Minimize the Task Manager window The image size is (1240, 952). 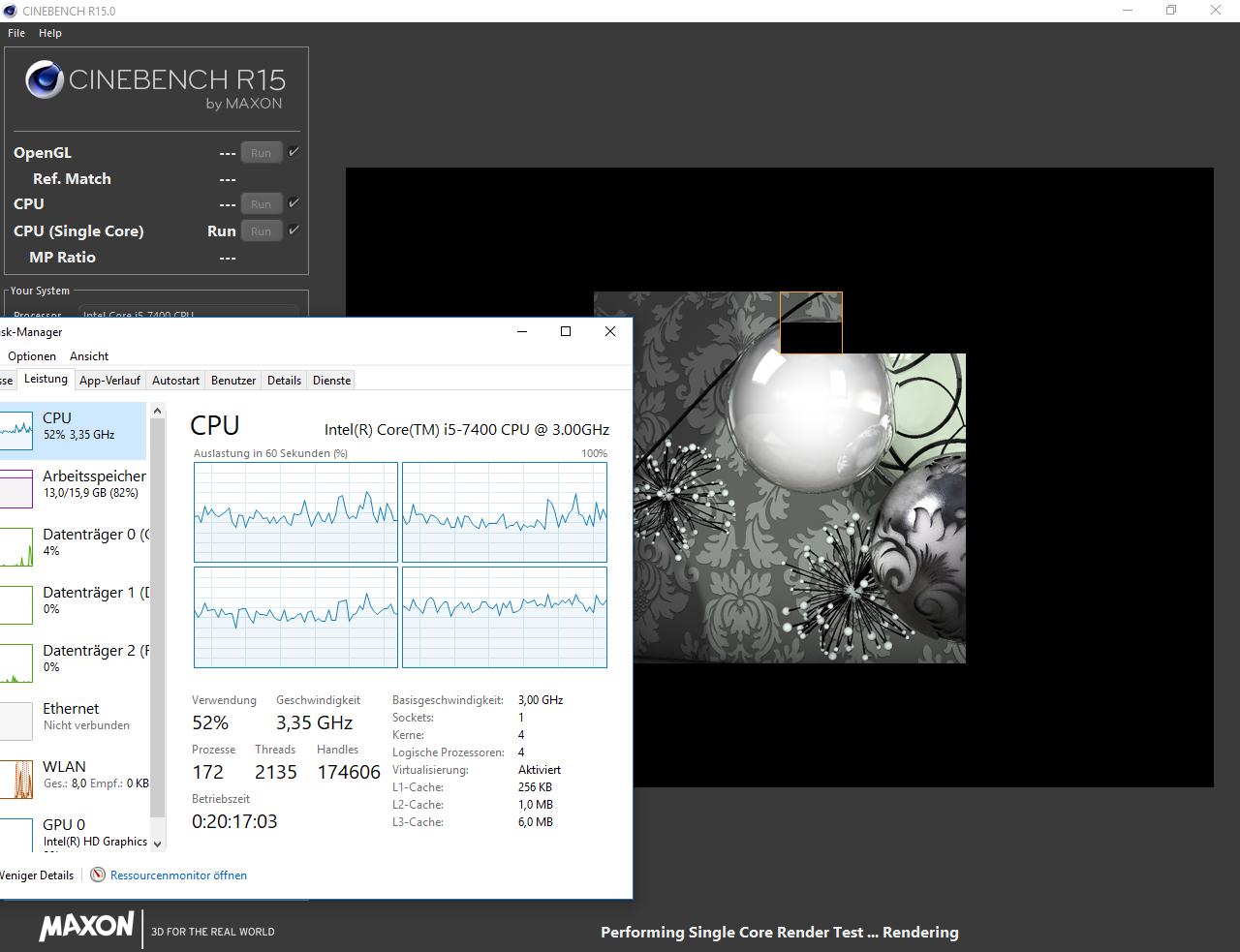522,331
